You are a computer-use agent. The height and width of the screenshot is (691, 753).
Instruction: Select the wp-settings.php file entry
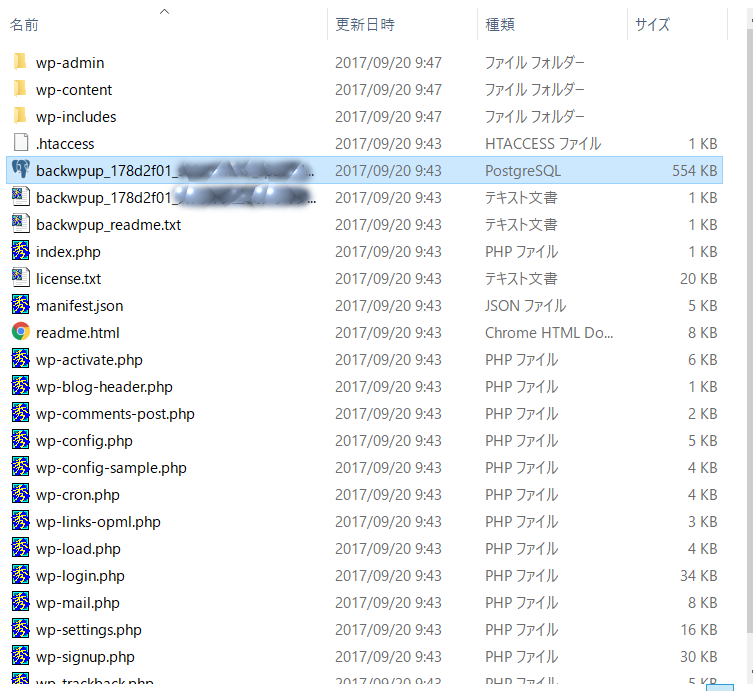coord(88,630)
